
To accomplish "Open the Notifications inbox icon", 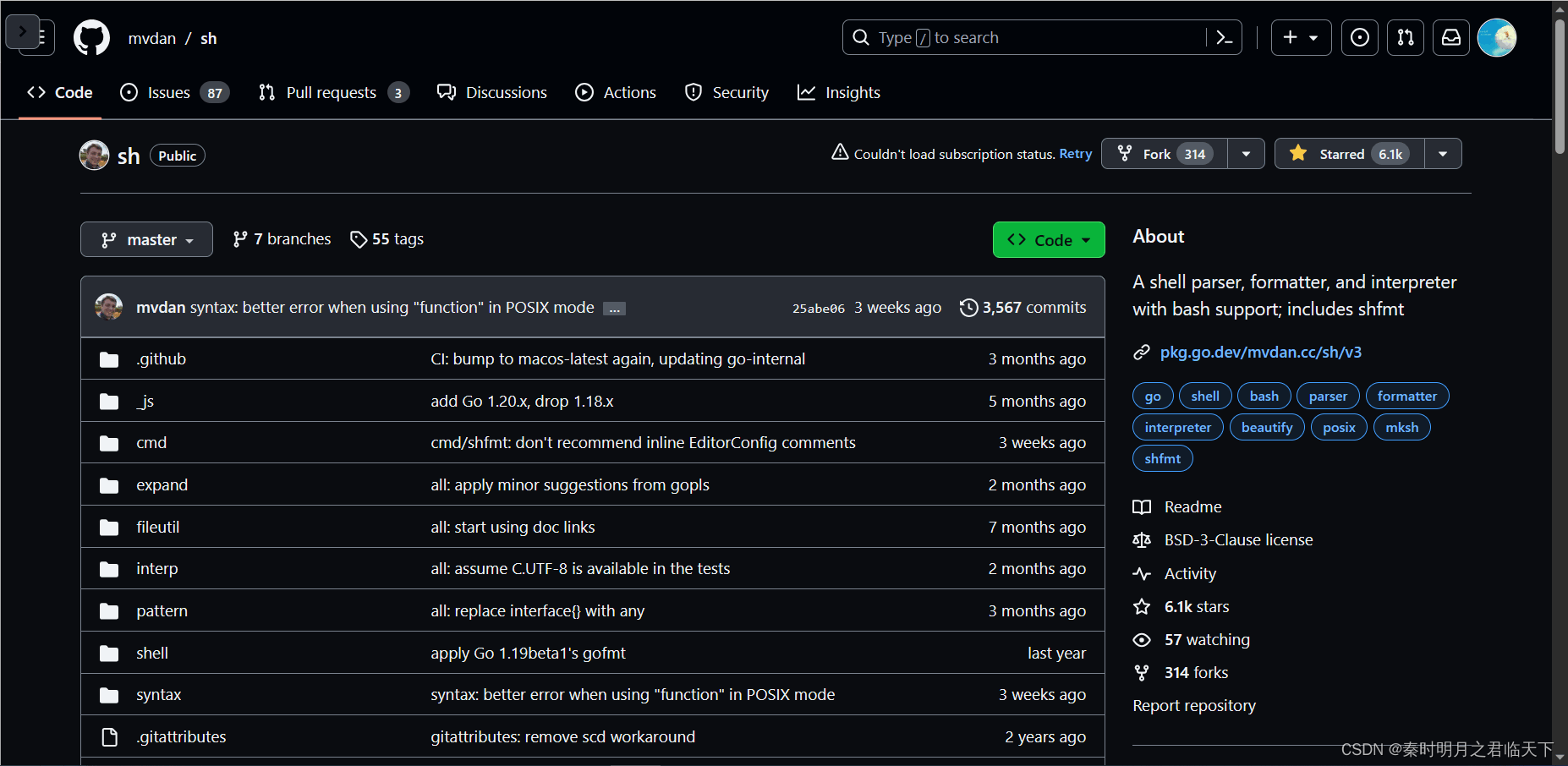I will 1451,37.
